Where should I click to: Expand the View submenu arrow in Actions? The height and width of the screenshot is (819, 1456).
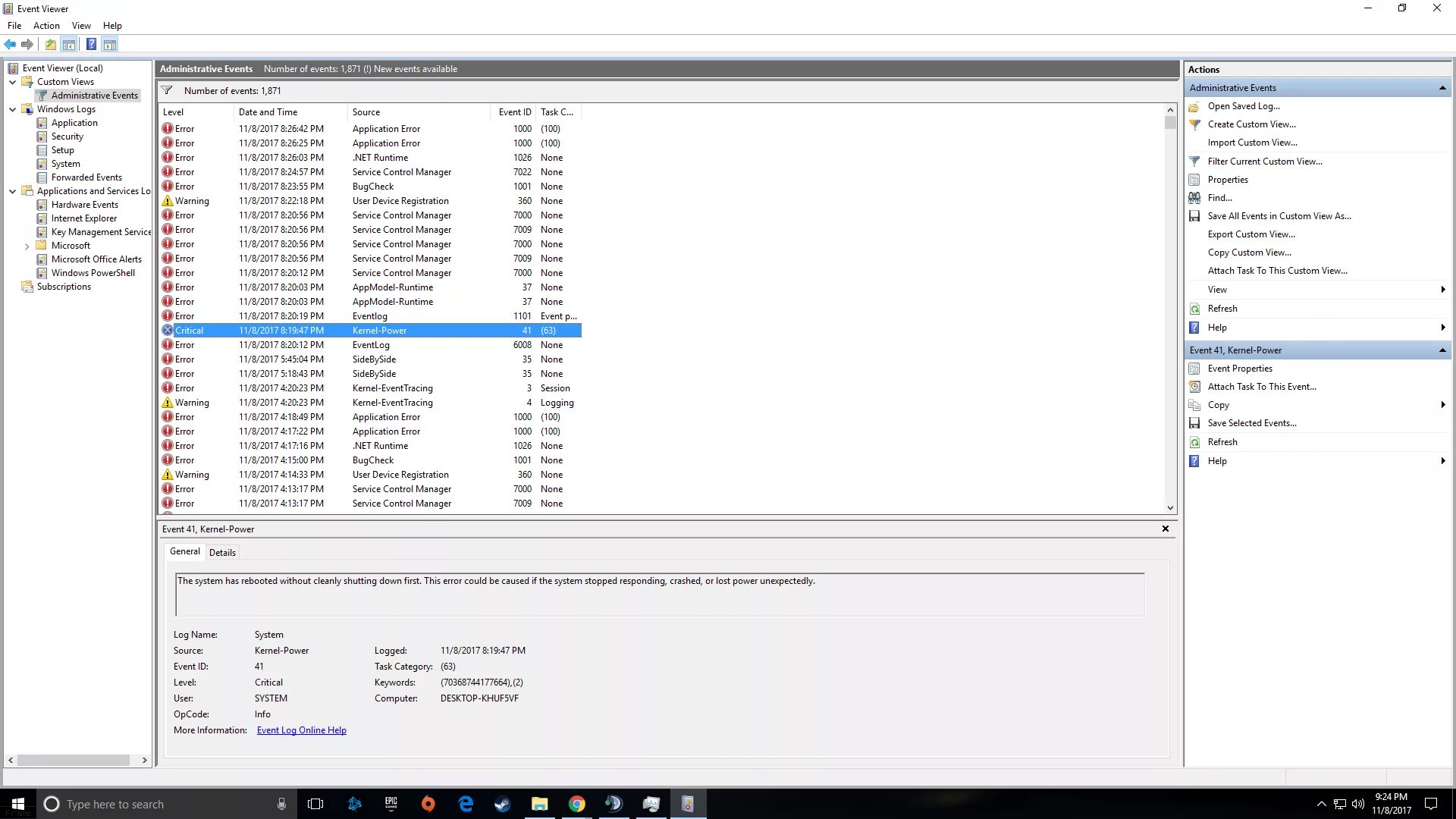[x=1442, y=290]
